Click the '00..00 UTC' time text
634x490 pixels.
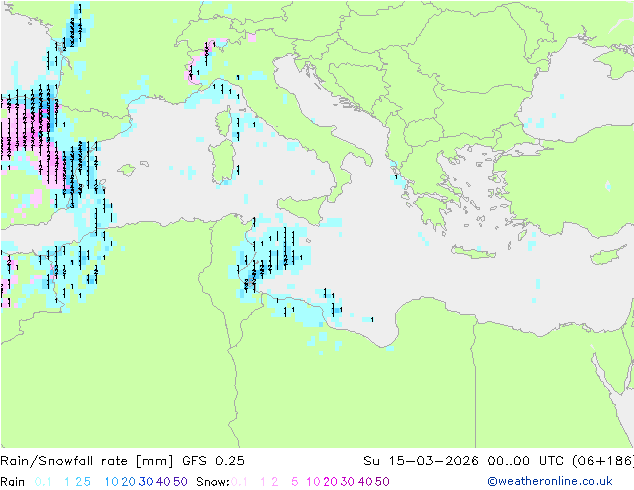(525, 460)
